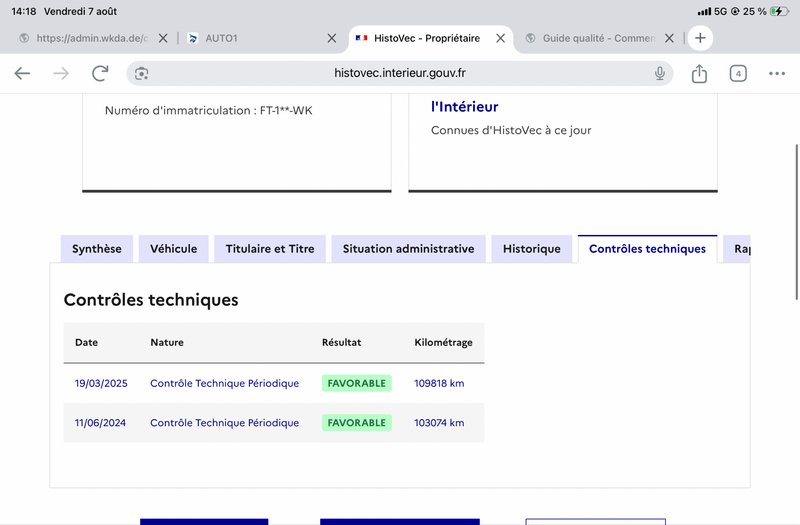Click the Résultat column header
Image resolution: width=800 pixels, height=525 pixels.
tap(341, 342)
